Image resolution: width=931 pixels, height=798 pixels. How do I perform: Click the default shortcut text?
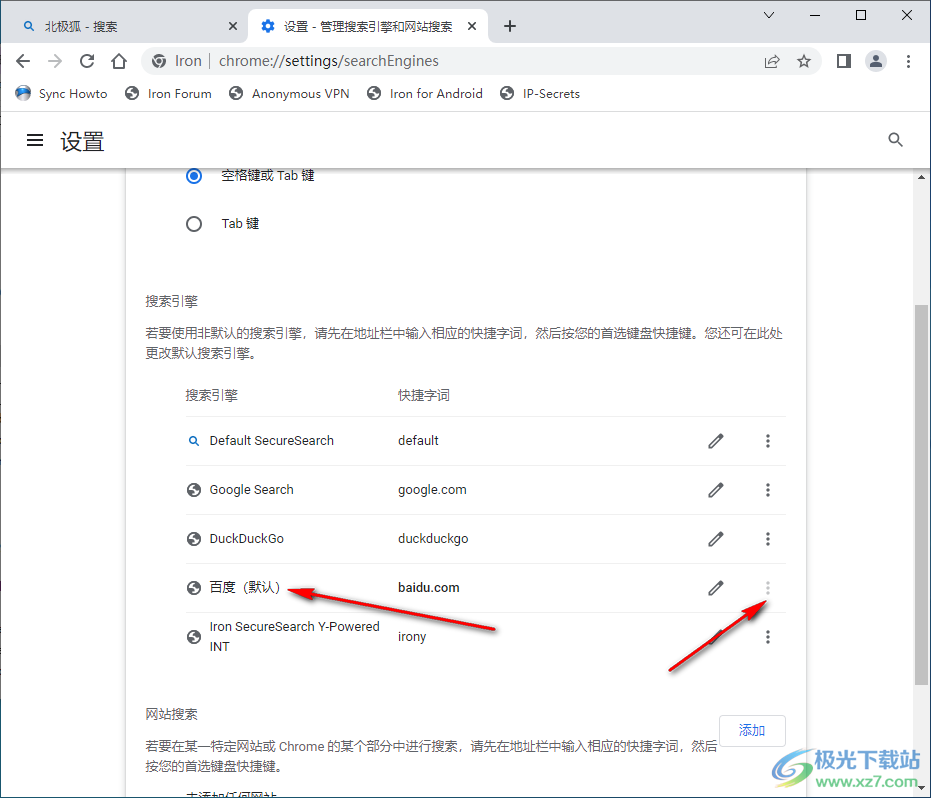(x=418, y=441)
